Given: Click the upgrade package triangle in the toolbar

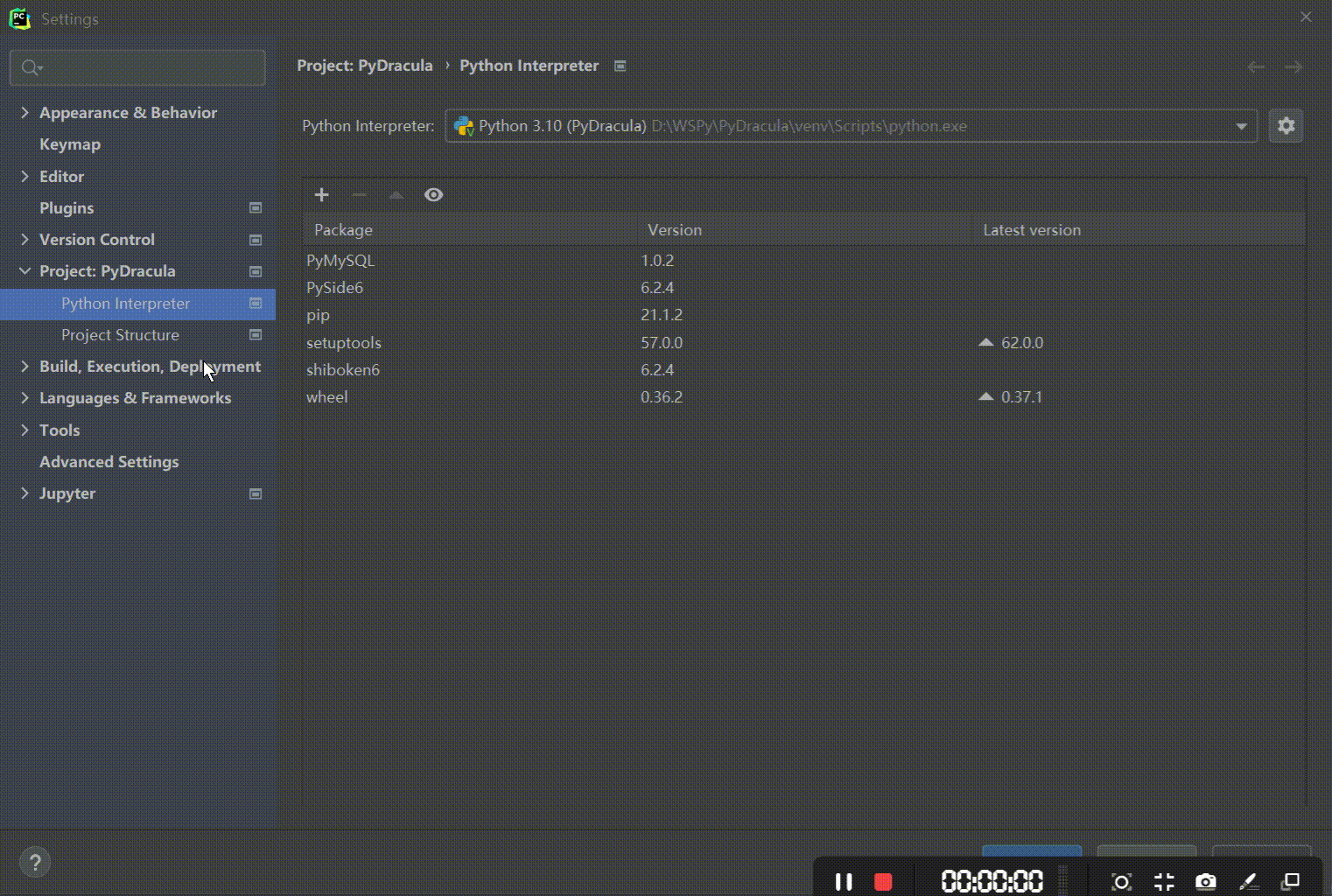Looking at the screenshot, I should 396,195.
